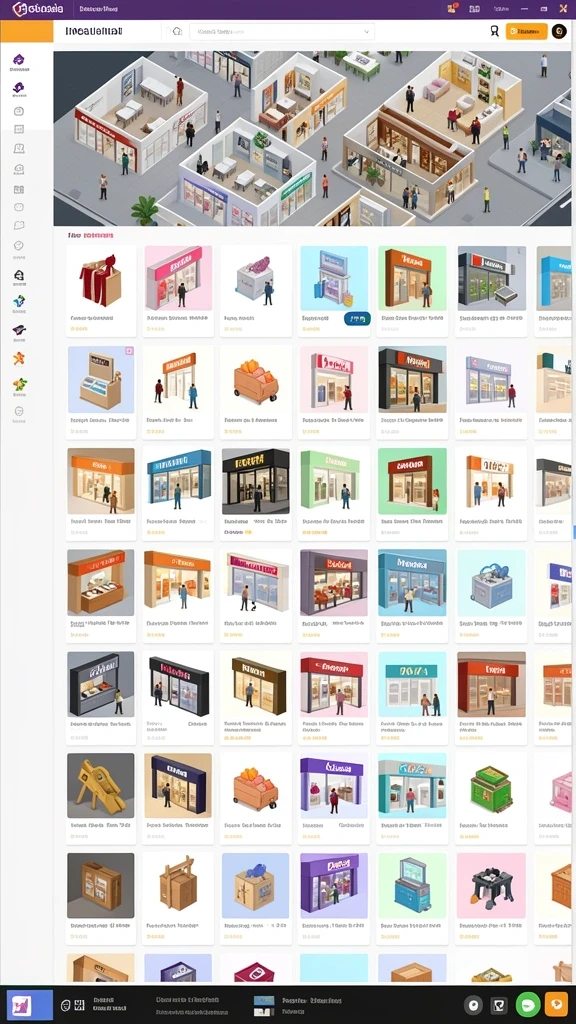Click the blue-green sidebar icon
The height and width of the screenshot is (1024, 576).
click(19, 301)
